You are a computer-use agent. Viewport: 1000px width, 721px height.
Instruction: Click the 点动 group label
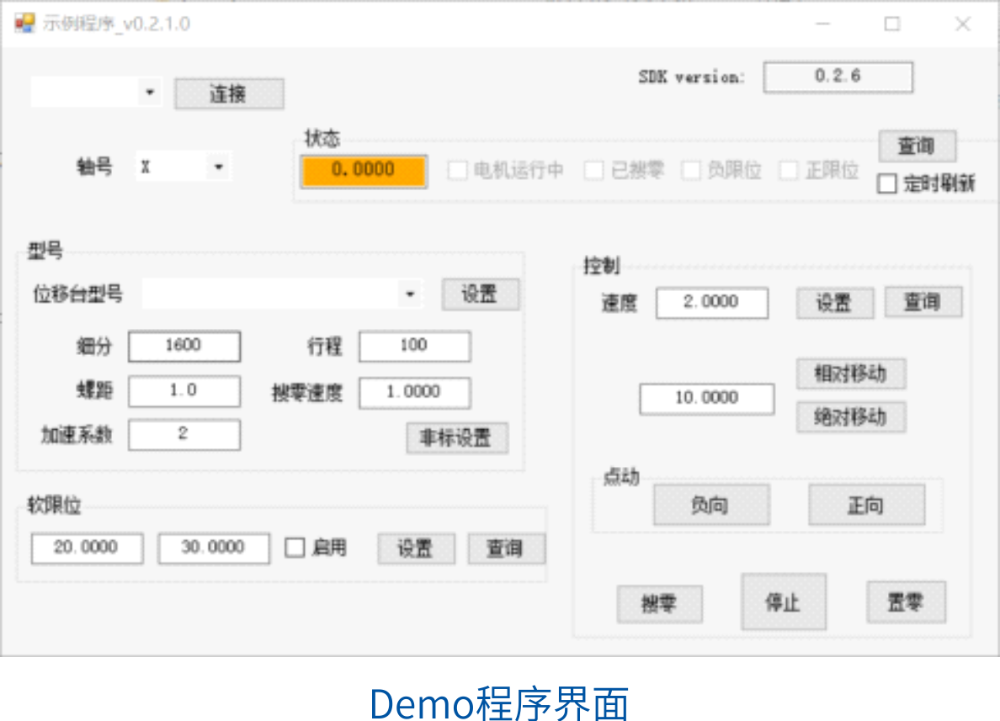click(x=621, y=476)
